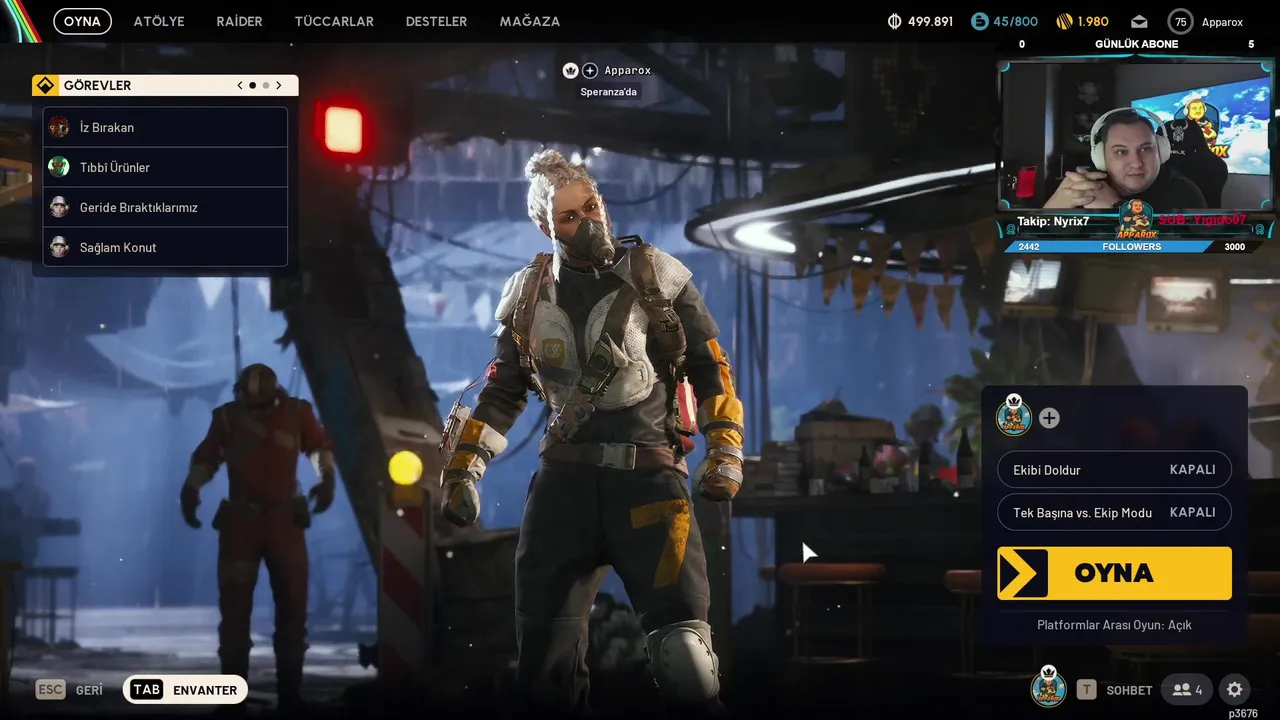
Task: Click the streamer webcam overlay
Action: point(1137,135)
